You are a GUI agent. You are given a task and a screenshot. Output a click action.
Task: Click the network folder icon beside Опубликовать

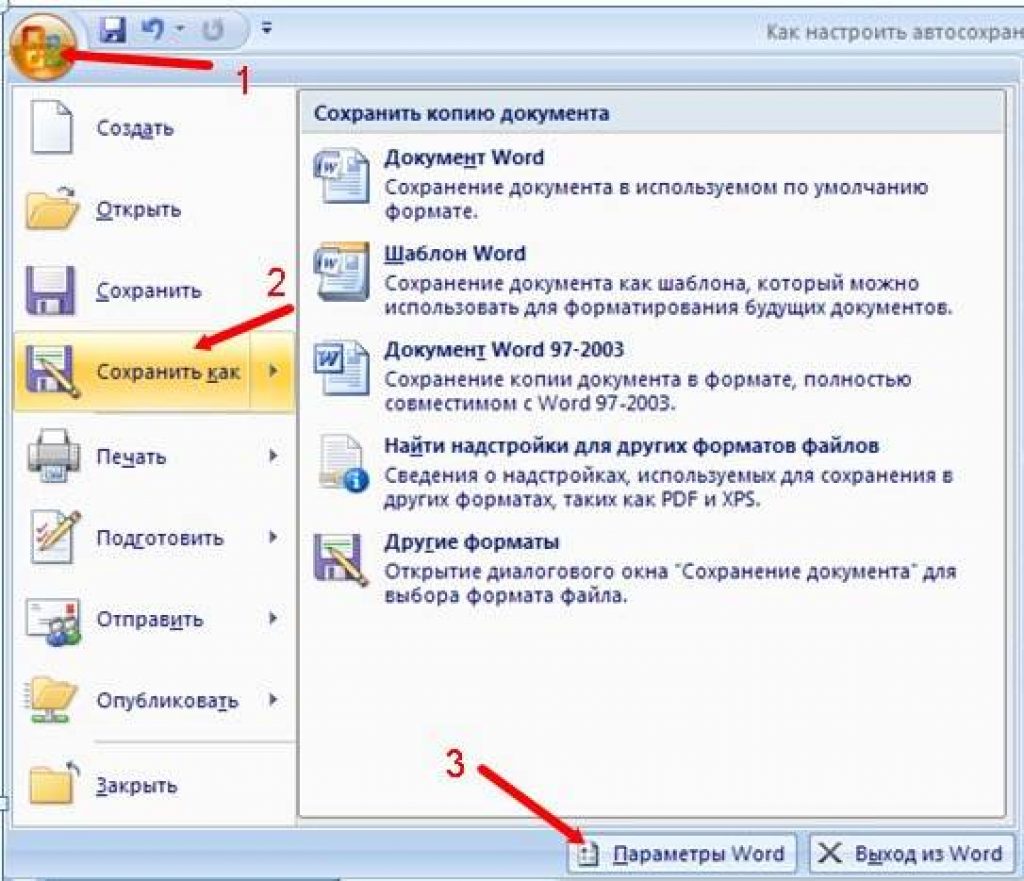pyautogui.click(x=52, y=700)
